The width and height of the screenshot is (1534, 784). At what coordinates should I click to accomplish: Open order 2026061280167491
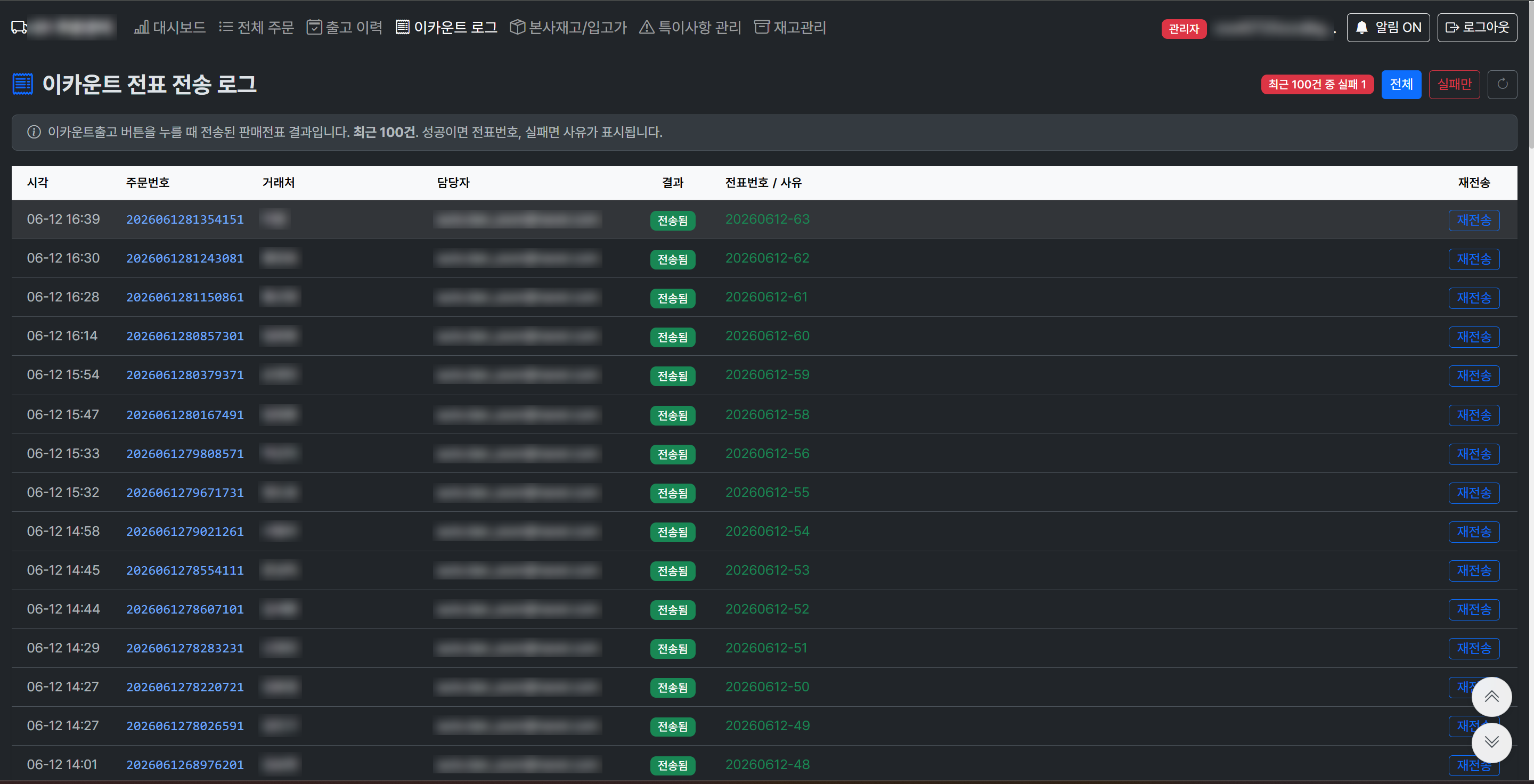tap(185, 415)
